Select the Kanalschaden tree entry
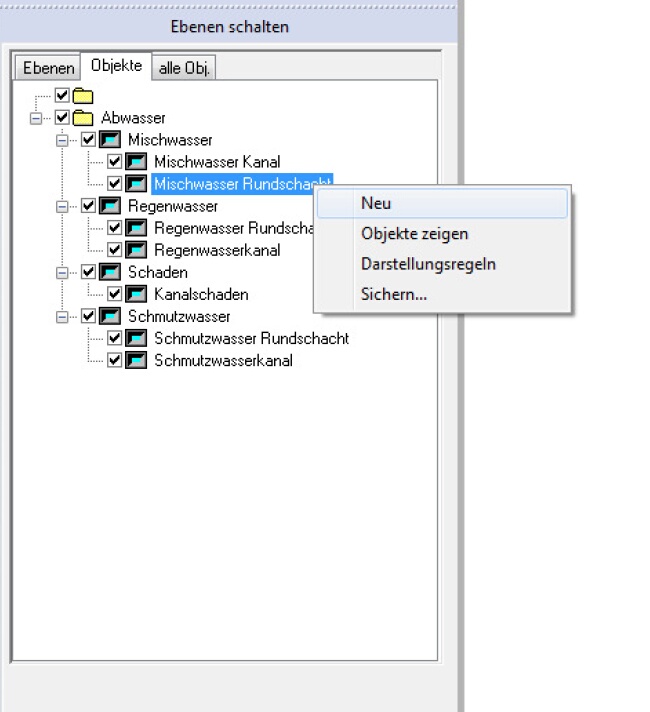The image size is (650, 712). click(x=201, y=294)
